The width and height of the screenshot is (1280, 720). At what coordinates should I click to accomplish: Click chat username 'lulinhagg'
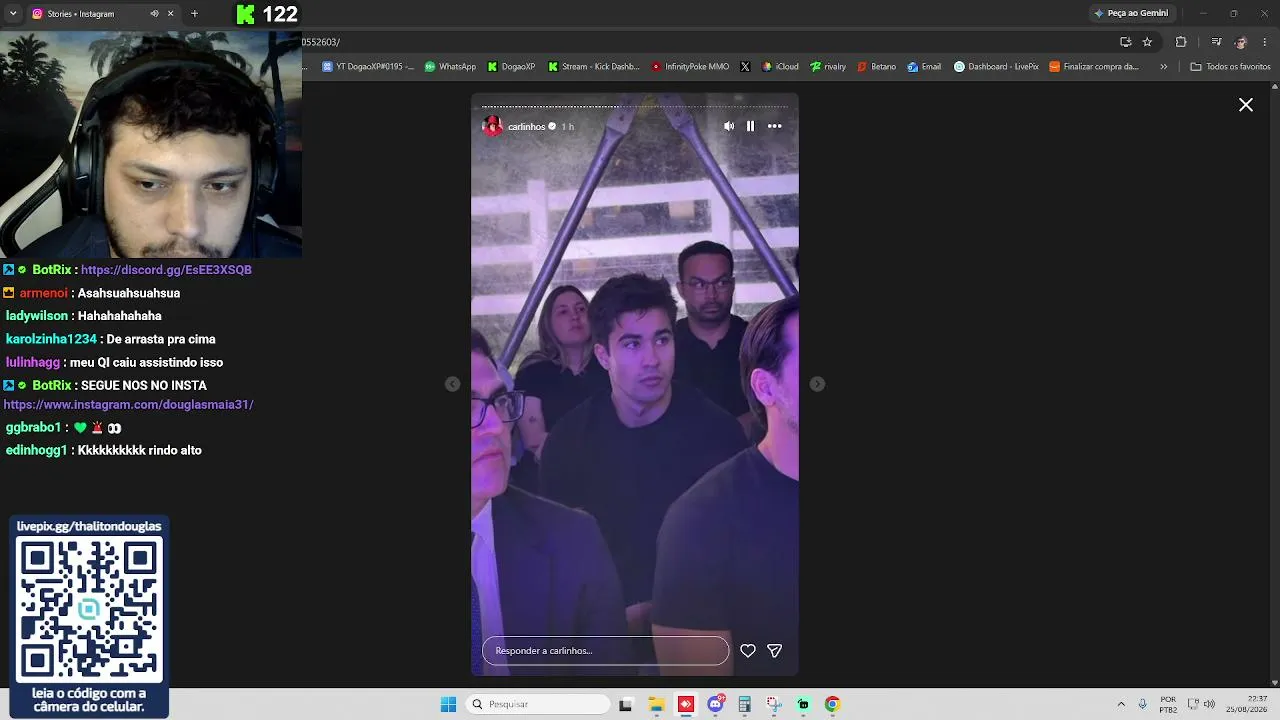coord(33,363)
